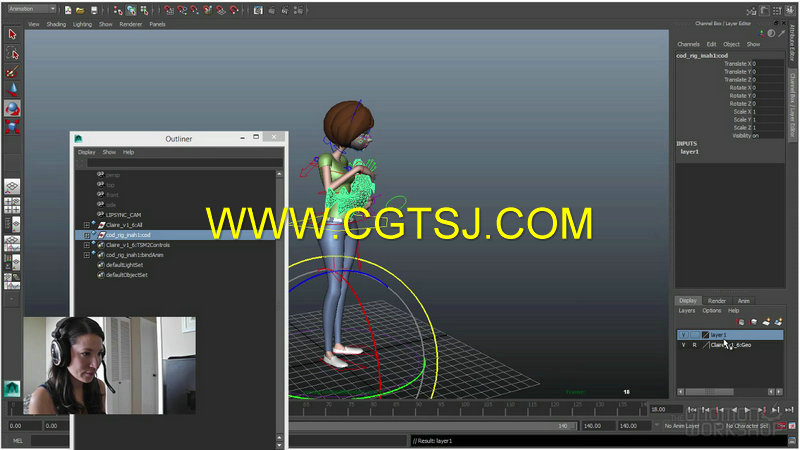Create layer from selected objects
This screenshot has width=800, height=450.
(x=779, y=322)
